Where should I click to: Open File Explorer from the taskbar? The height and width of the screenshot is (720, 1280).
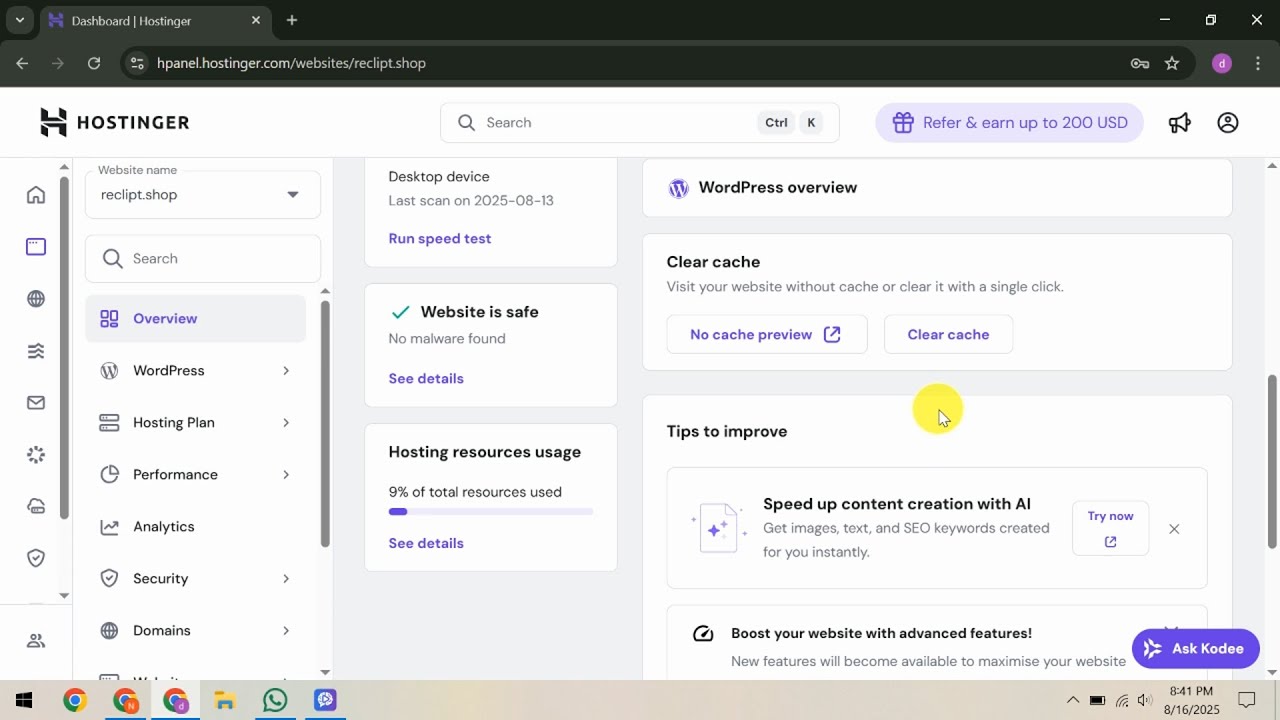225,700
